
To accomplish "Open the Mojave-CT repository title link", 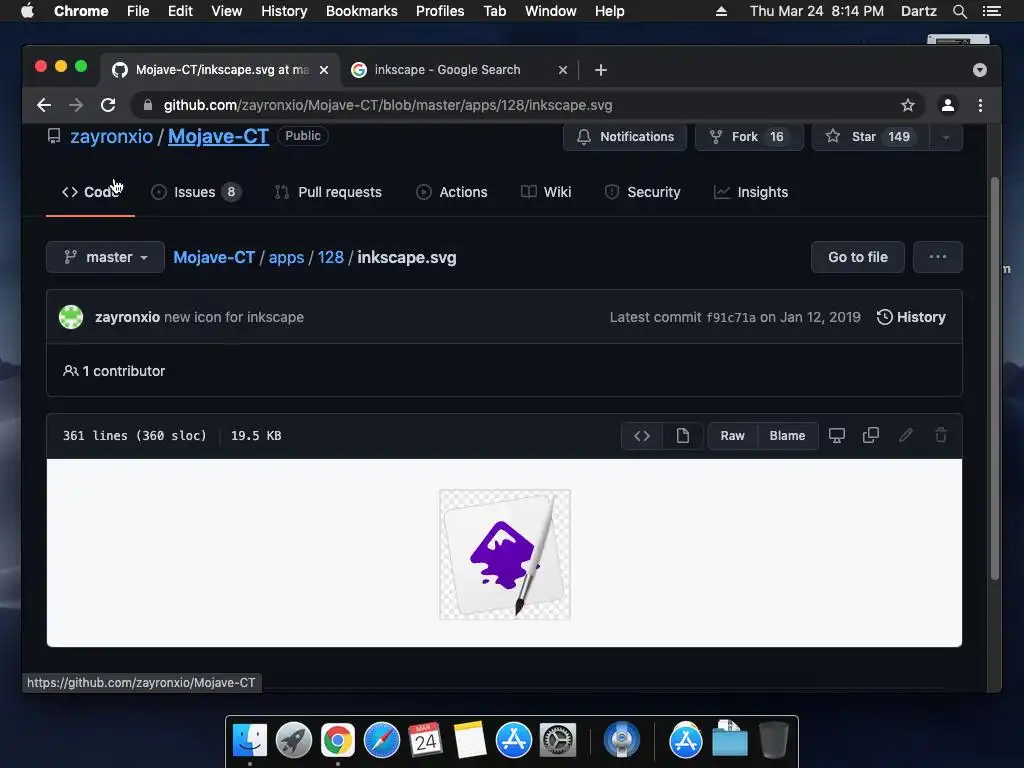I will [218, 136].
